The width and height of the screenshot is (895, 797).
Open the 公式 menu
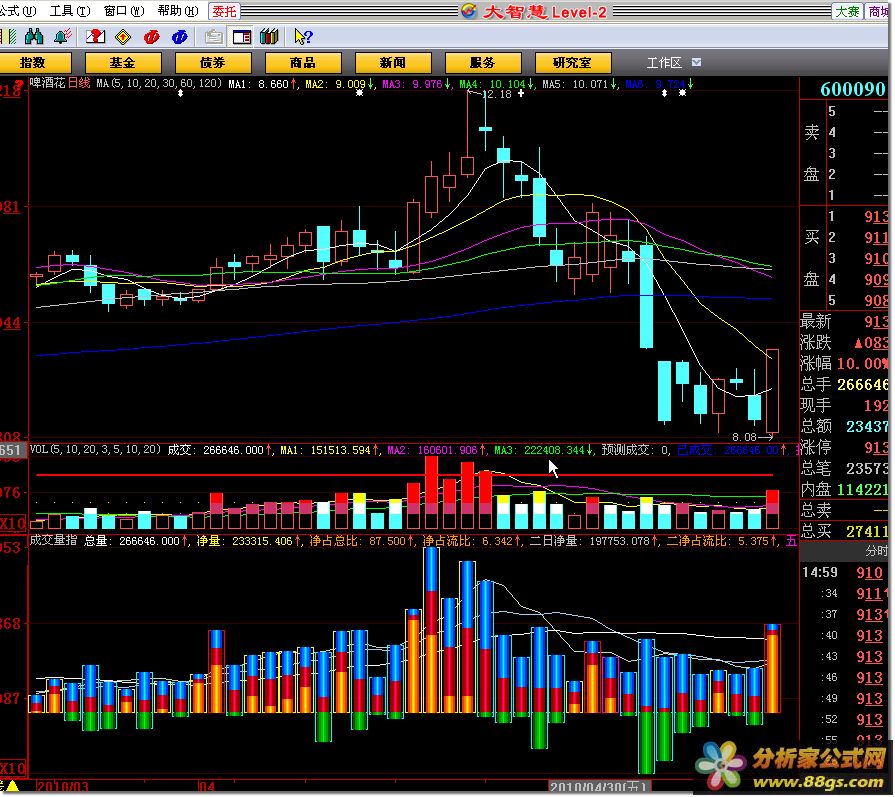tap(17, 11)
